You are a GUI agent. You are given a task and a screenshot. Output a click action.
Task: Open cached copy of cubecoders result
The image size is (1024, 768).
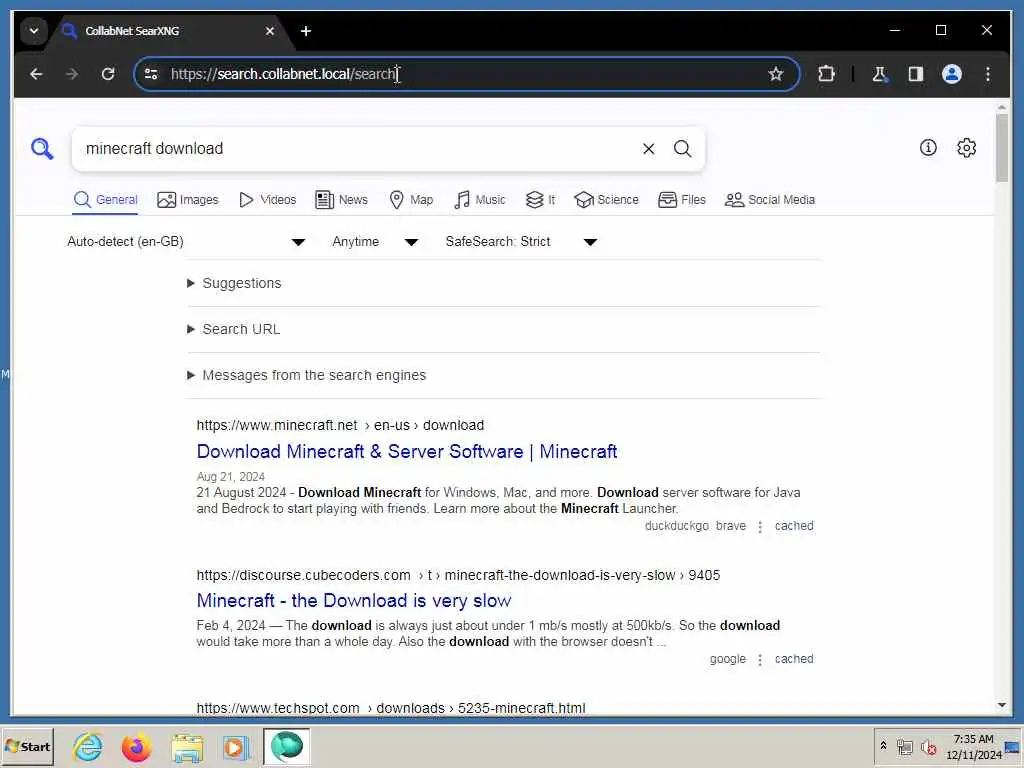[794, 660]
